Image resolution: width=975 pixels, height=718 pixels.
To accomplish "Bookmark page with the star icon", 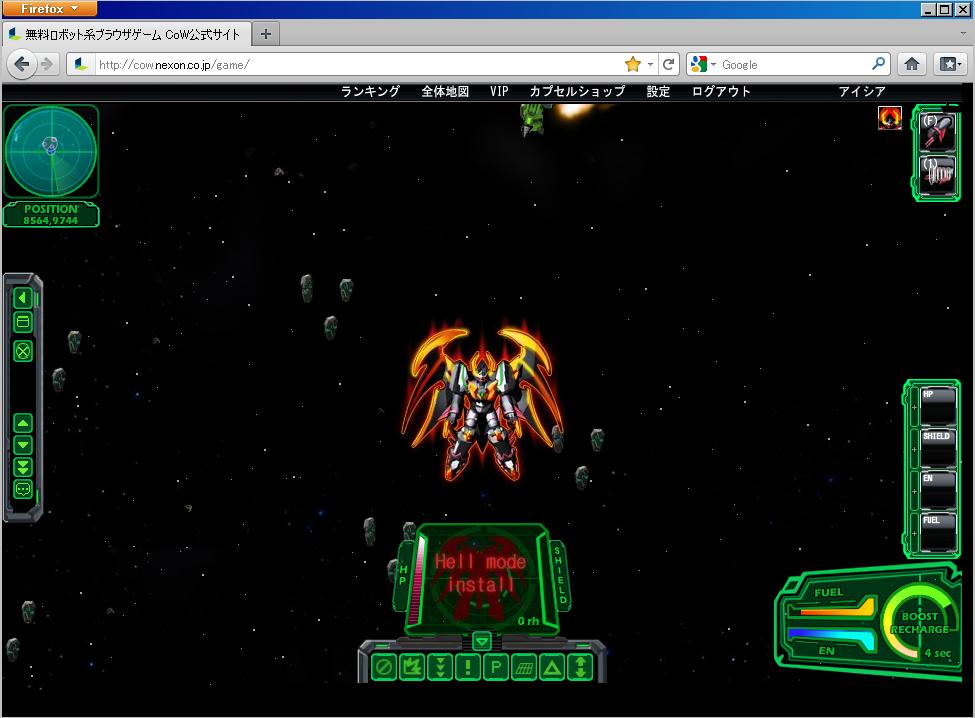I will click(632, 64).
